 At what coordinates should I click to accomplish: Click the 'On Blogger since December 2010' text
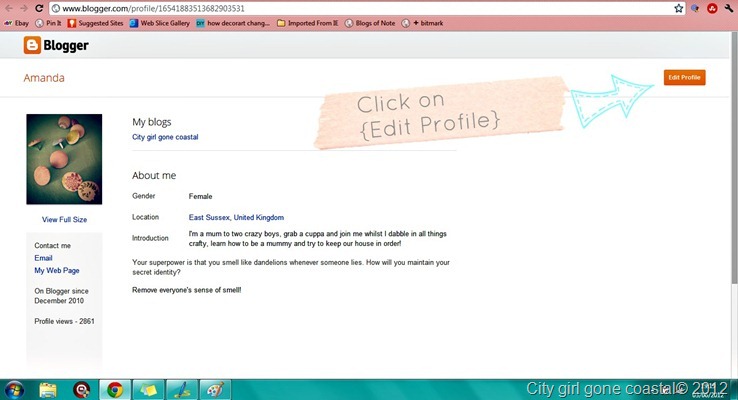click(61, 296)
